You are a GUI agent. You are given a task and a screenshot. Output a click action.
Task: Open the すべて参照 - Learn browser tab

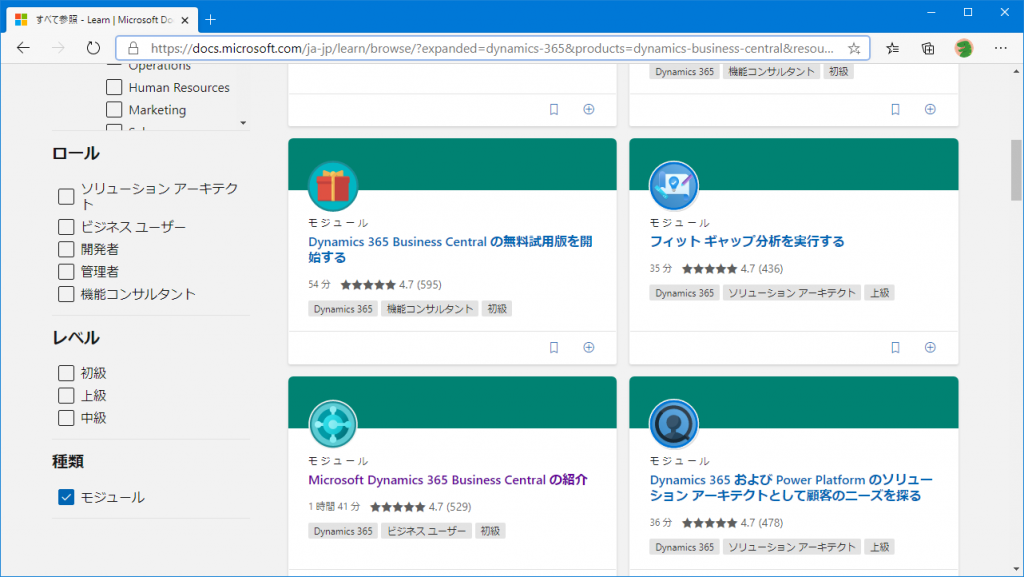pos(103,20)
